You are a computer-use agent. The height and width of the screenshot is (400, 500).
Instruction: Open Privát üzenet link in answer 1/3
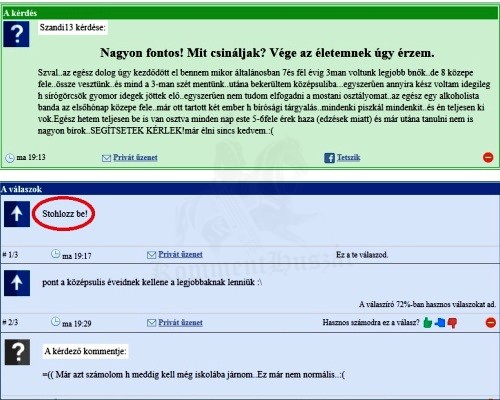pos(180,254)
